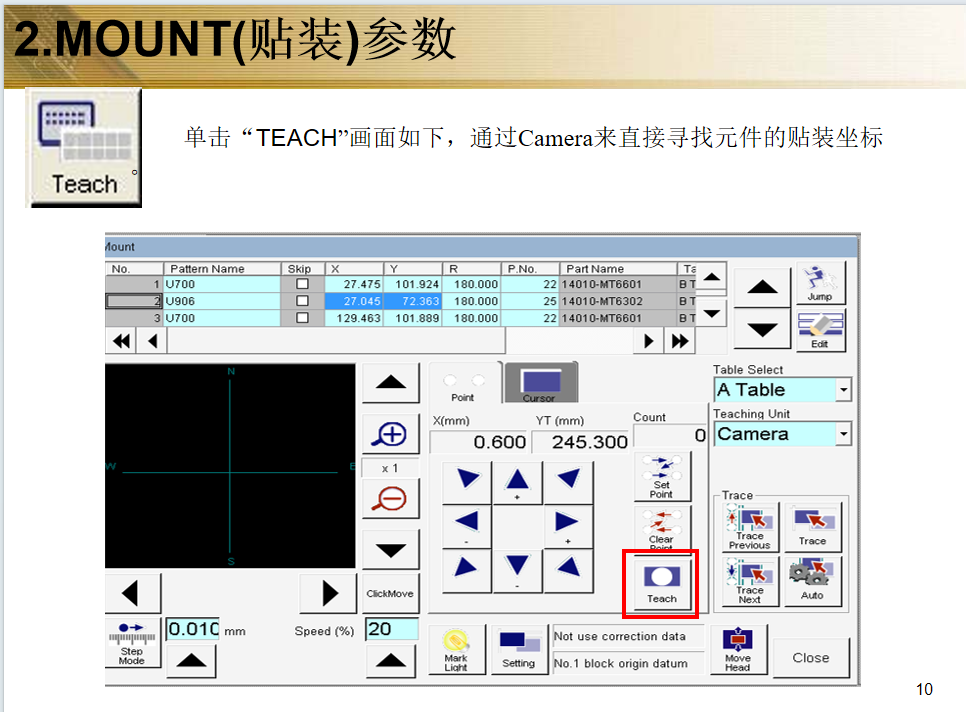The width and height of the screenshot is (966, 712).
Task: Click the Trace Previous icon
Action: point(750,526)
